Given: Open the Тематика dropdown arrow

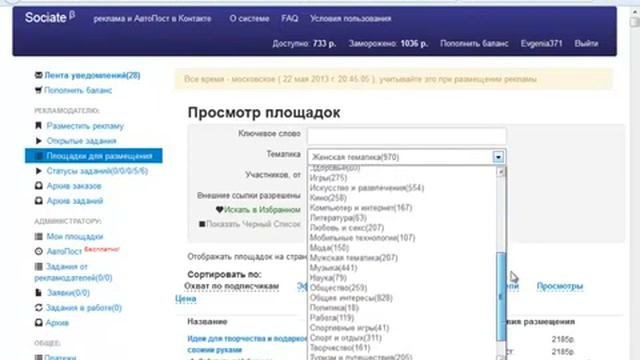Looking at the screenshot, I should click(498, 157).
